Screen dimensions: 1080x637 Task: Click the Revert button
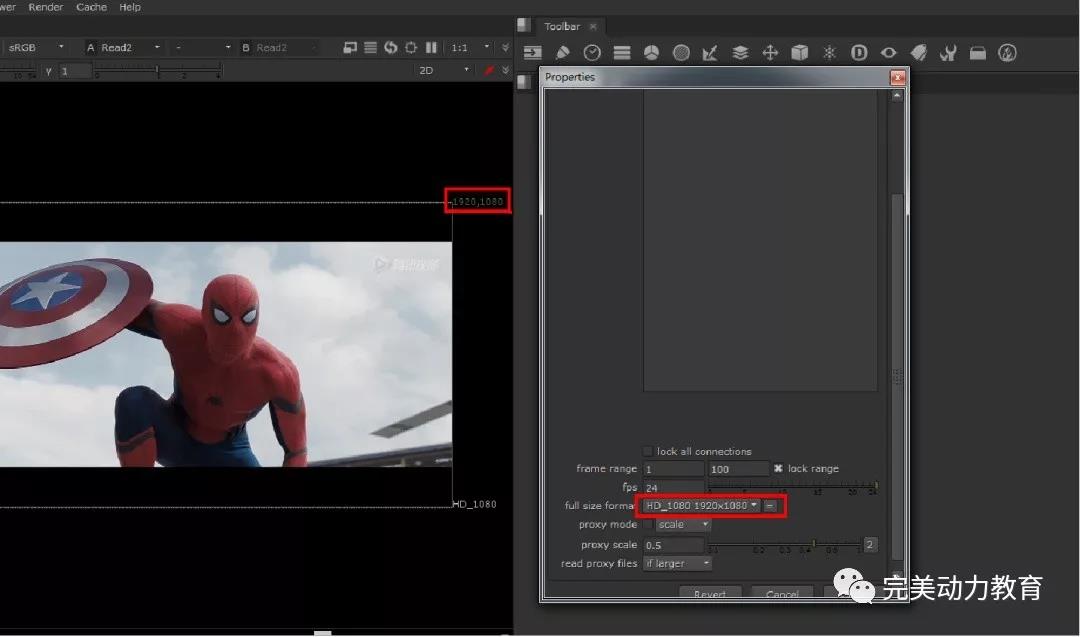(709, 594)
